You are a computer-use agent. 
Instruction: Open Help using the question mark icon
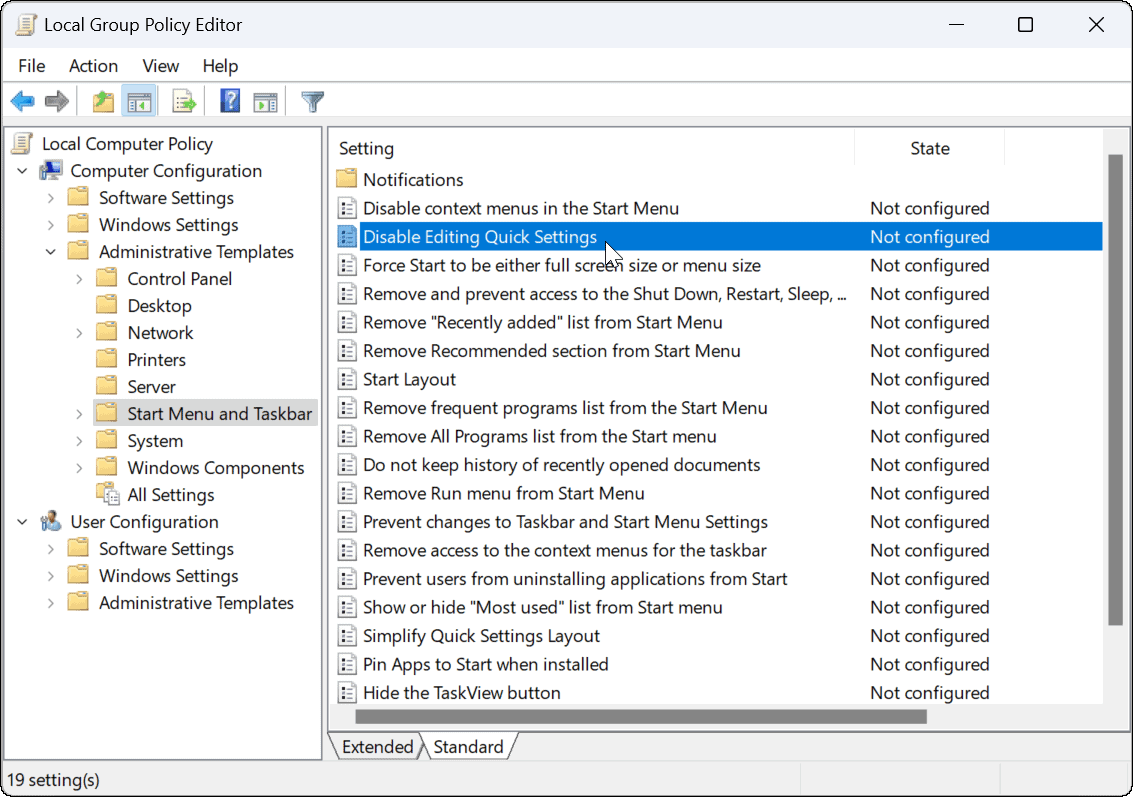[x=231, y=101]
